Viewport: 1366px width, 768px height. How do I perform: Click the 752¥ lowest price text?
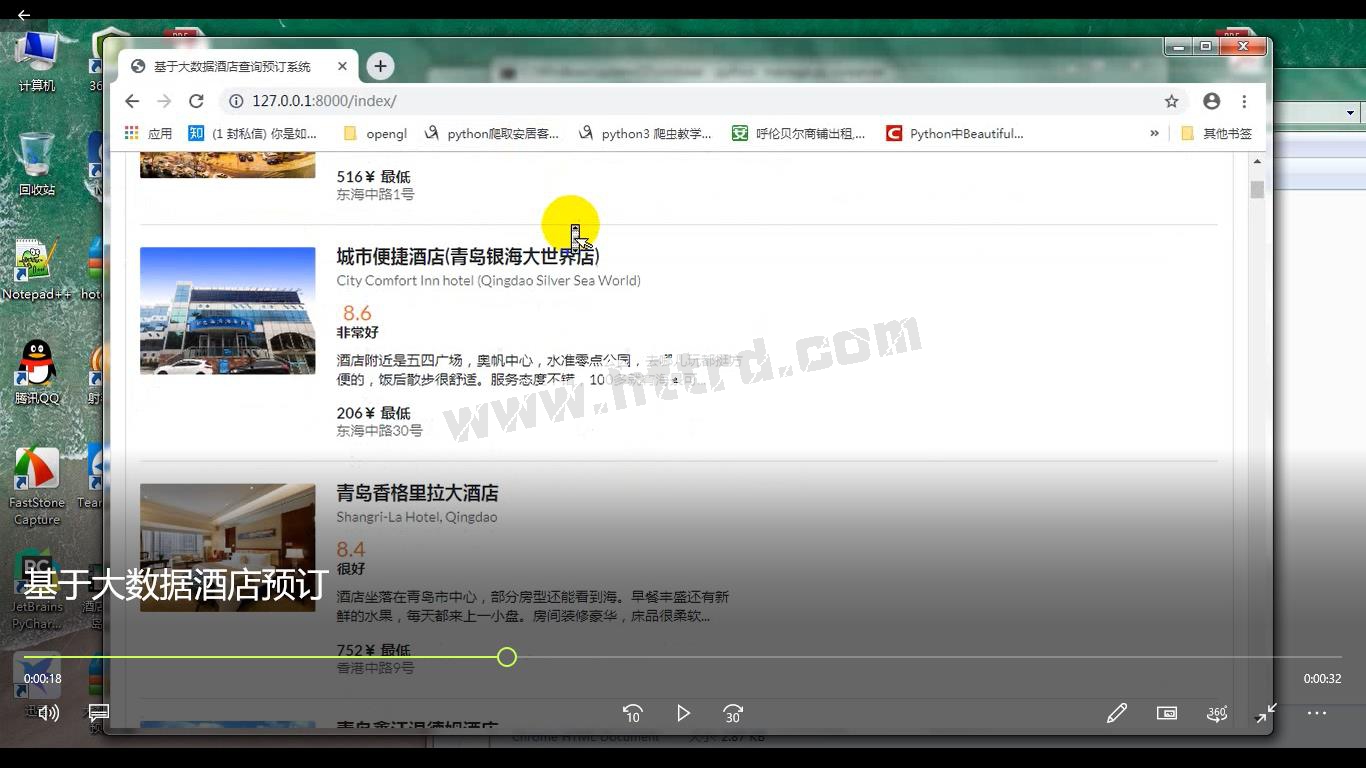pos(374,650)
